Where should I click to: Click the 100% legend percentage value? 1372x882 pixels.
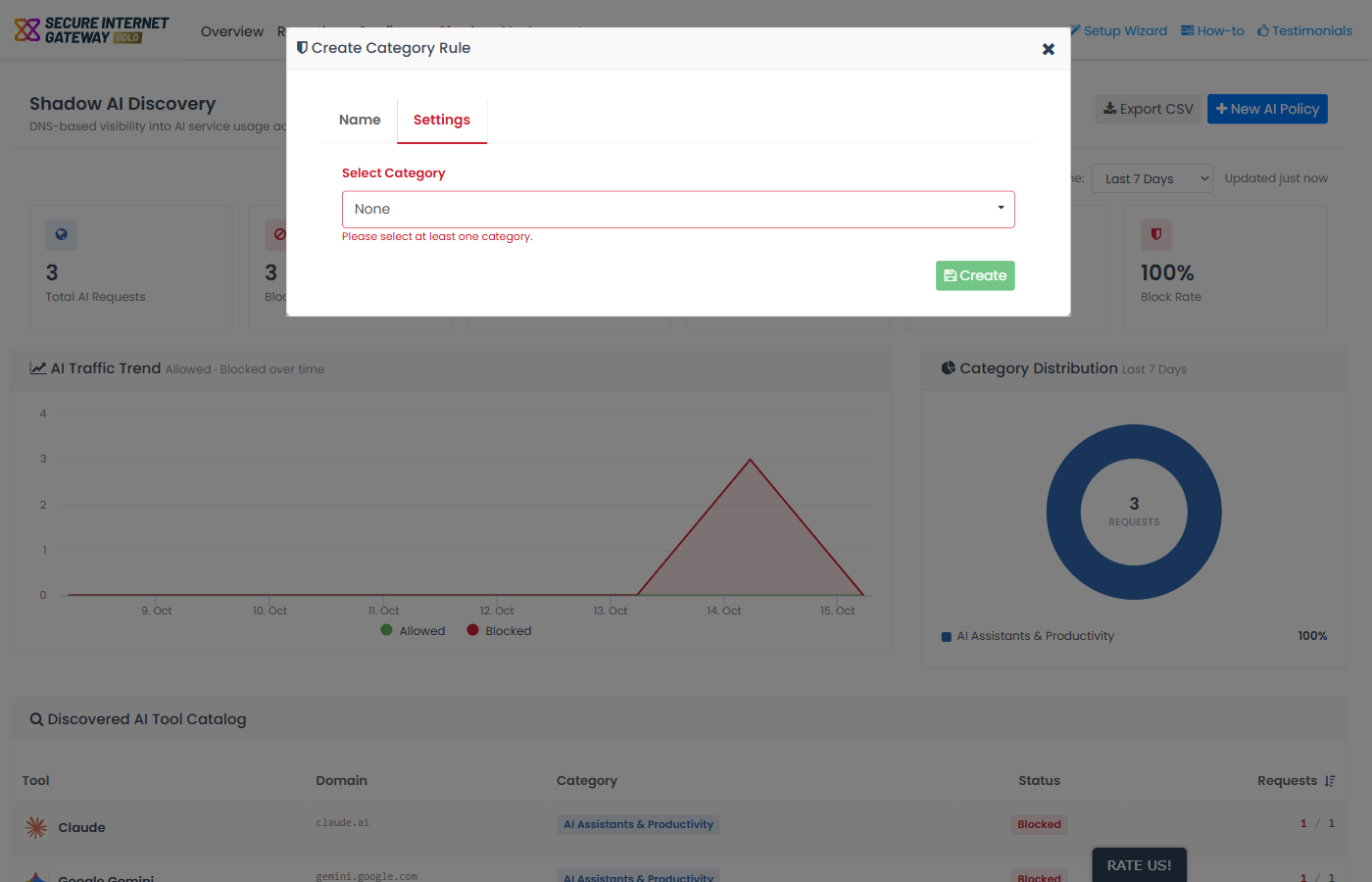pos(1312,636)
